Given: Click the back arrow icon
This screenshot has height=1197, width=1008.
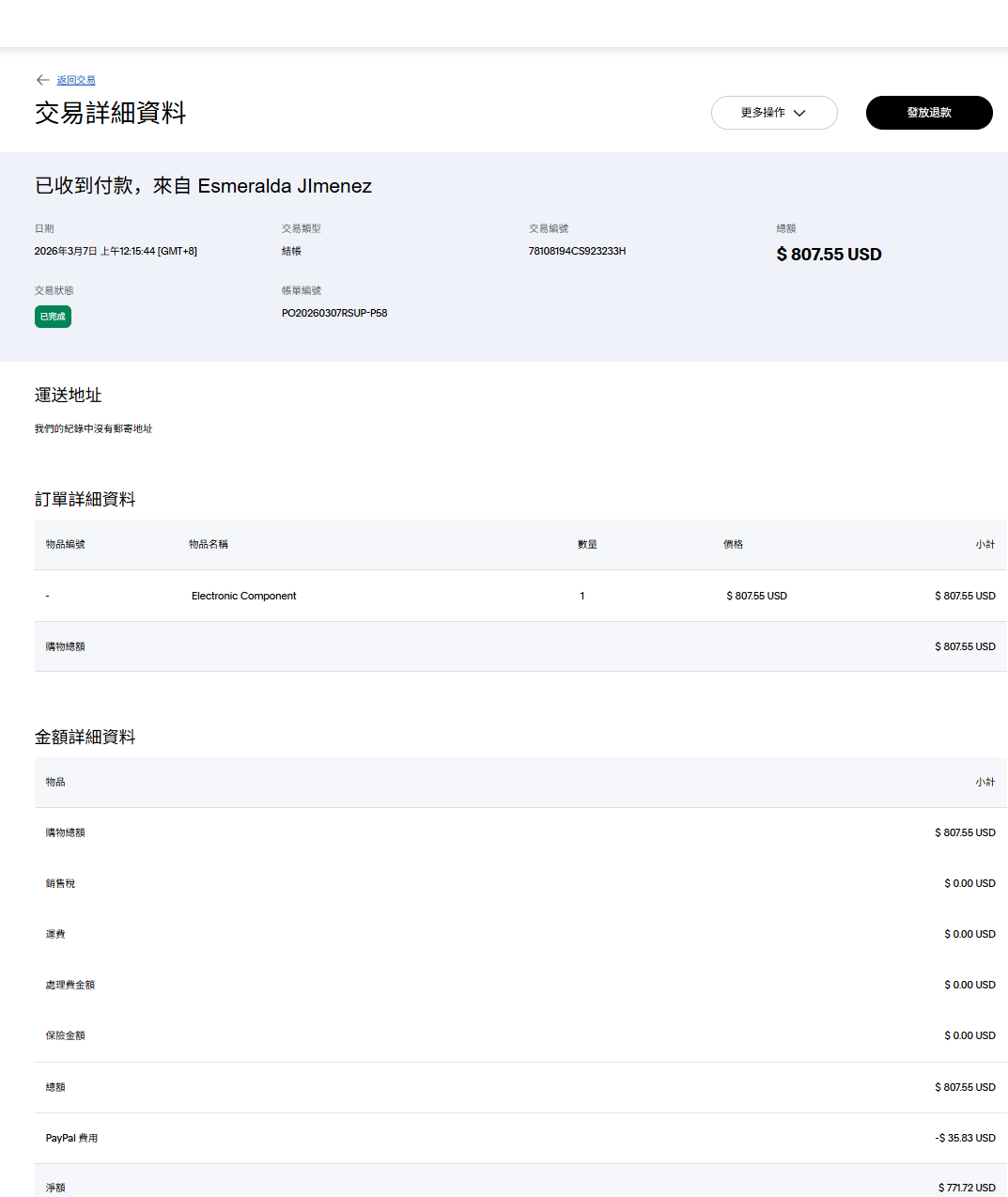Looking at the screenshot, I should (42, 80).
